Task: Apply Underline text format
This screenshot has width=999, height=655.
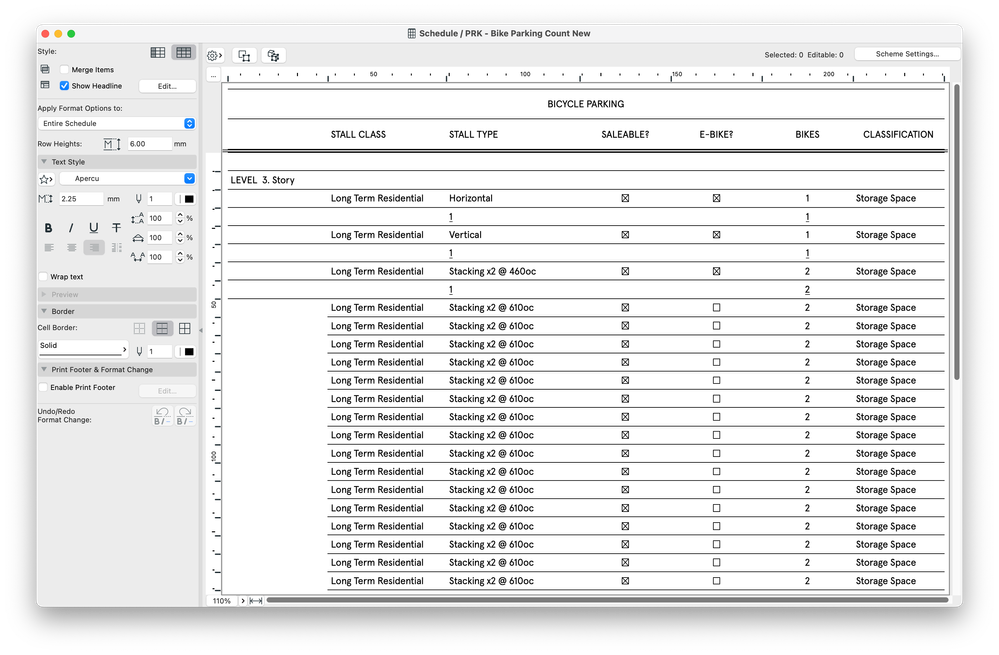Action: tap(94, 227)
